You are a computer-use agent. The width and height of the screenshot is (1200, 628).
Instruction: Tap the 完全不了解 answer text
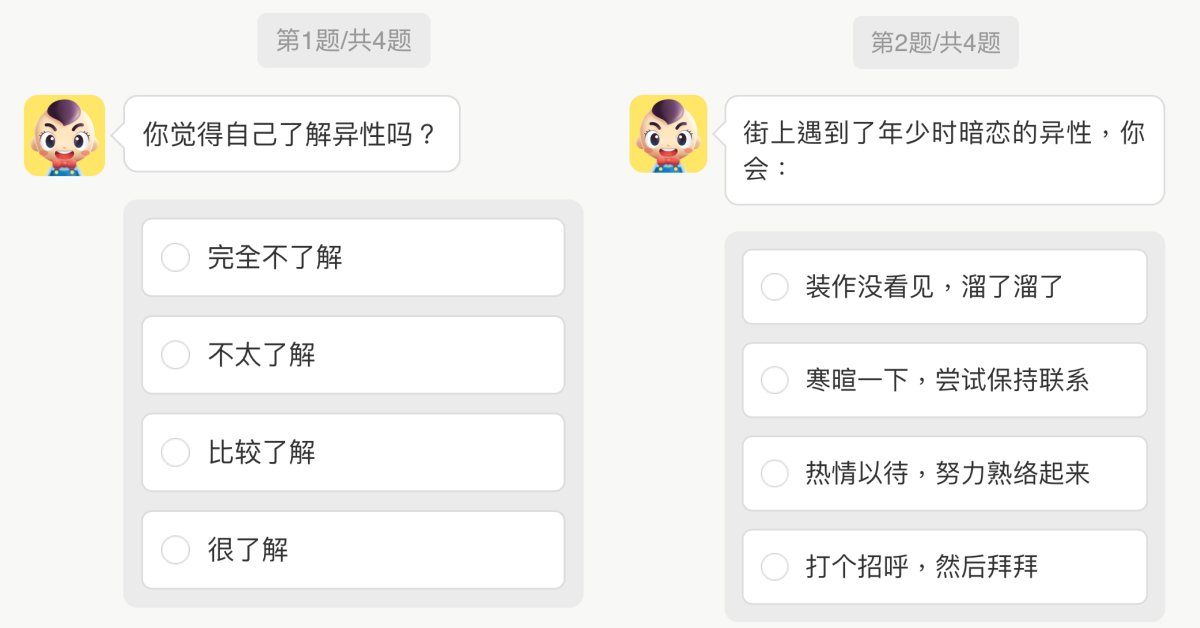(275, 258)
